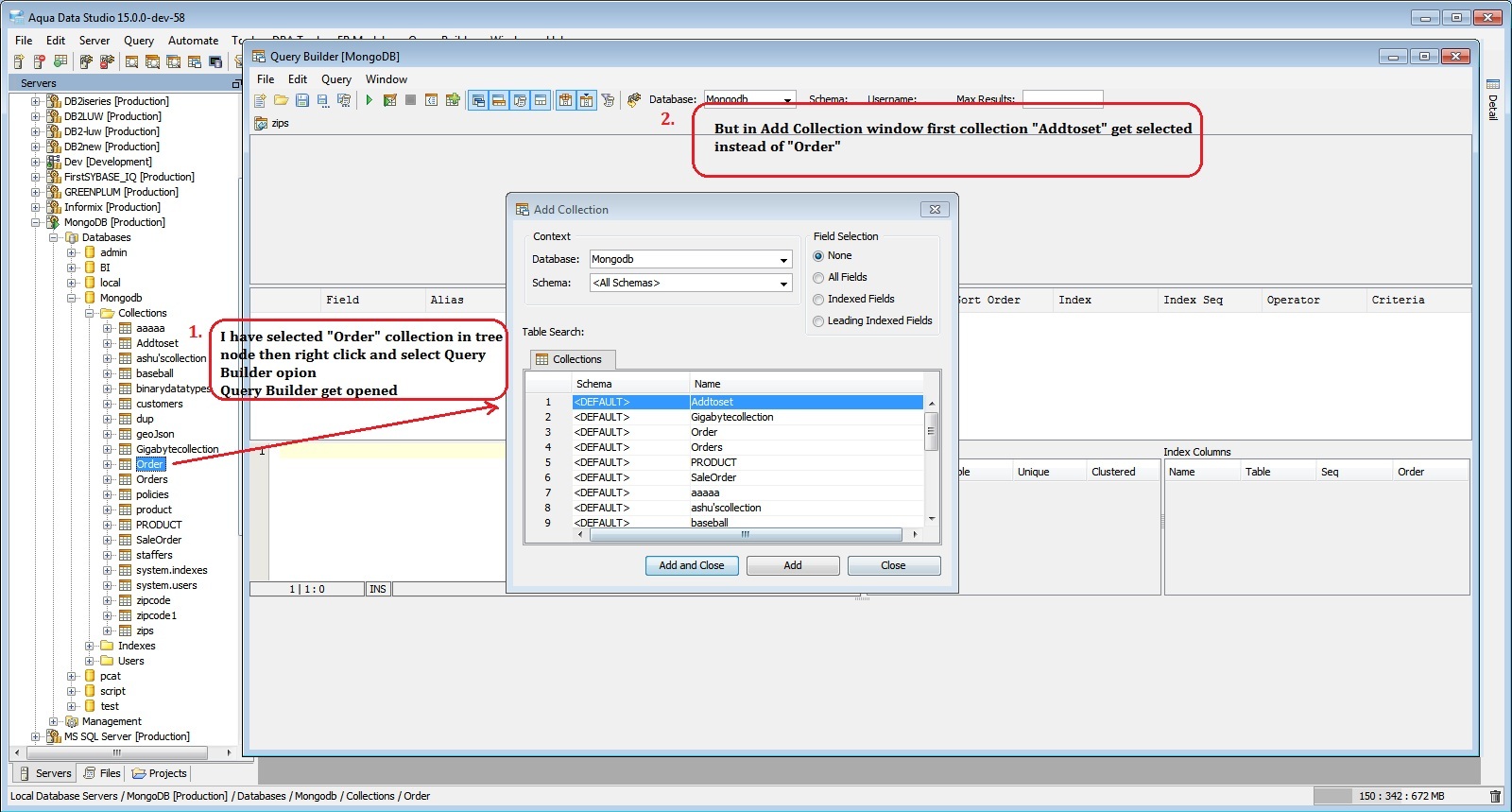This screenshot has height=812, width=1512.
Task: Collapse the MongoDB [Production] server node
Action: (36, 222)
